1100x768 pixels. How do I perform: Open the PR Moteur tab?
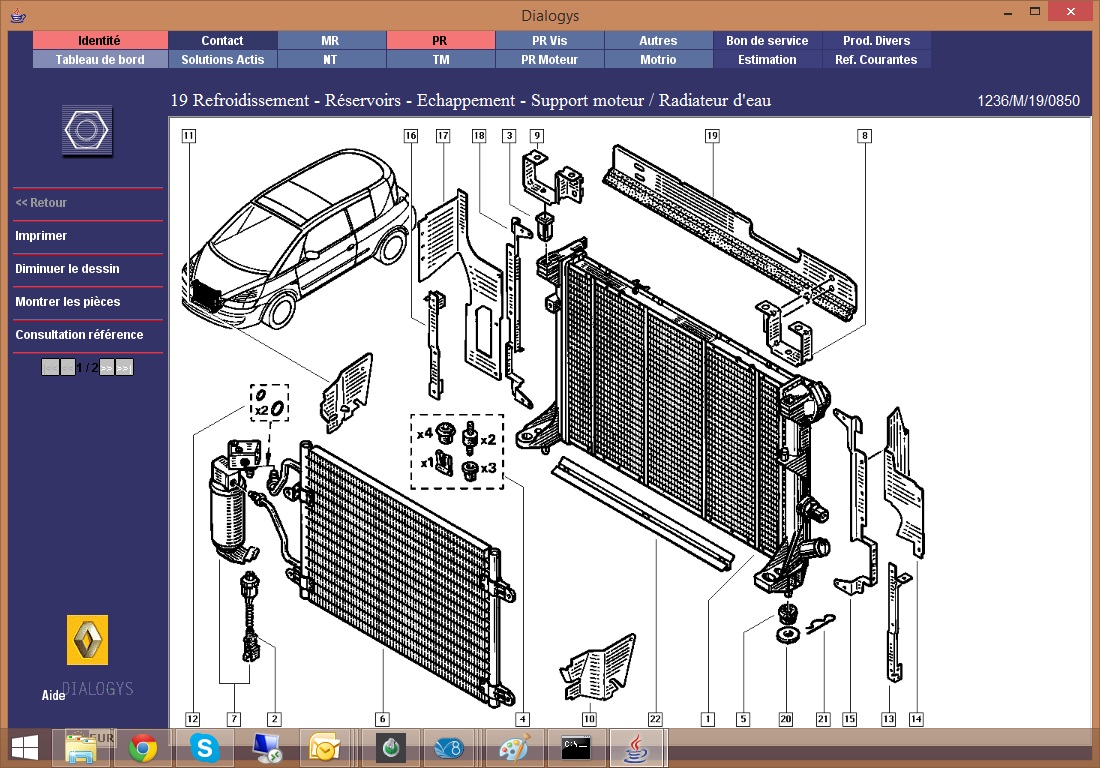[x=550, y=60]
